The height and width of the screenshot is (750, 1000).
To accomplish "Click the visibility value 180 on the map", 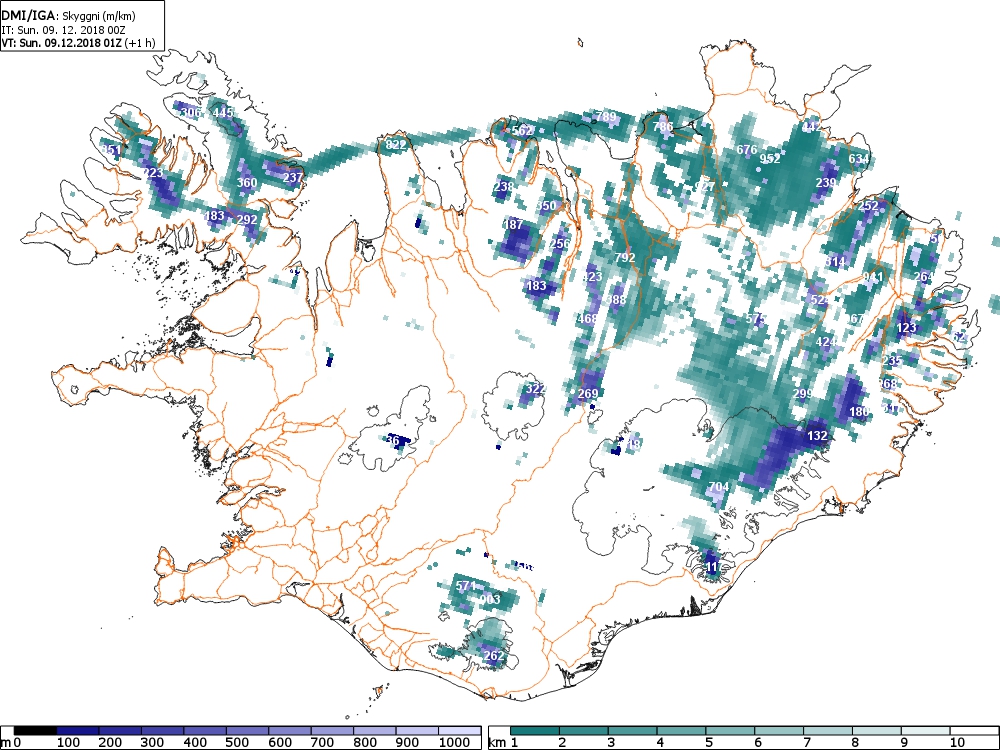I will click(x=859, y=412).
